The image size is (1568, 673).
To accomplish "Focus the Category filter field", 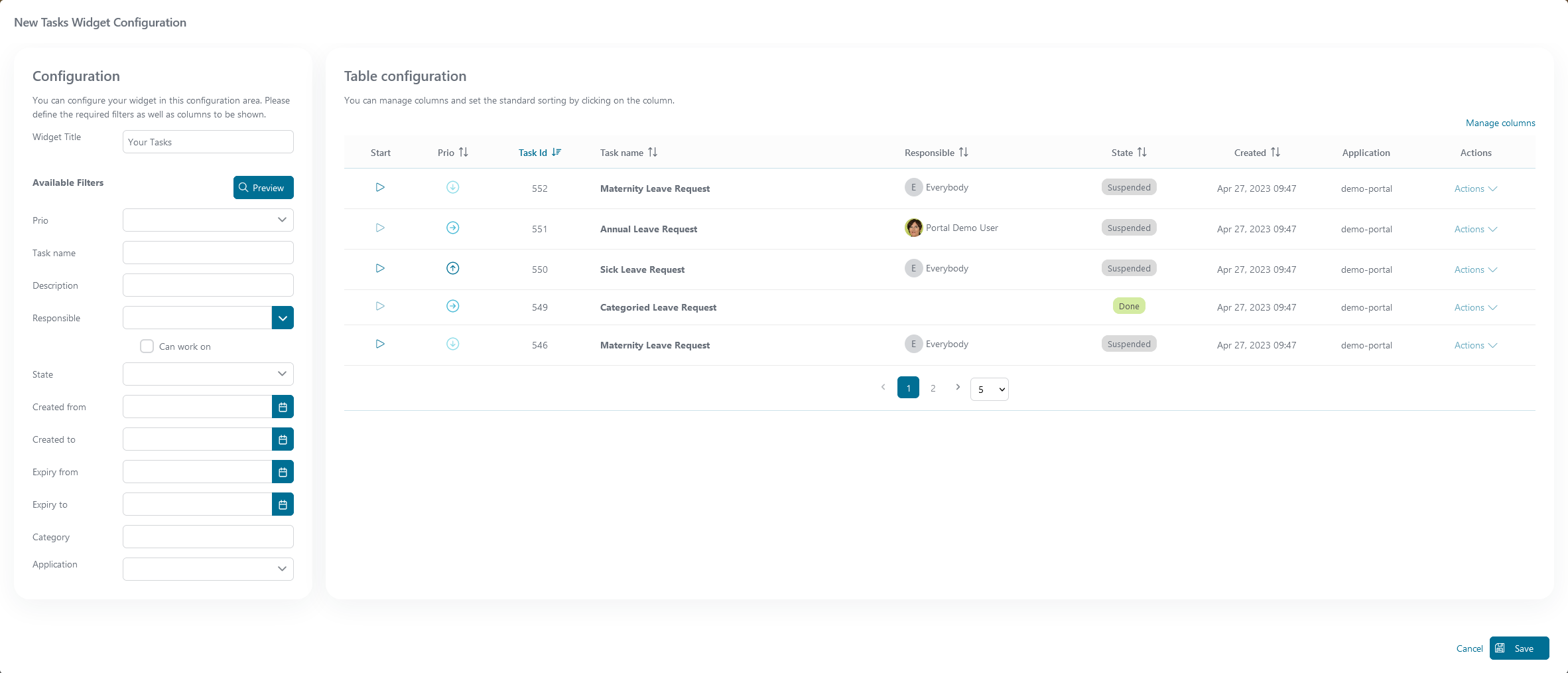I will tap(208, 537).
